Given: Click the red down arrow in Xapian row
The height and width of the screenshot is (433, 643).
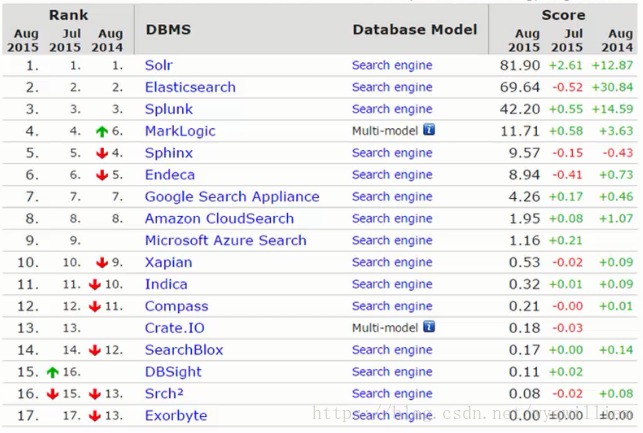Looking at the screenshot, I should 102,262.
